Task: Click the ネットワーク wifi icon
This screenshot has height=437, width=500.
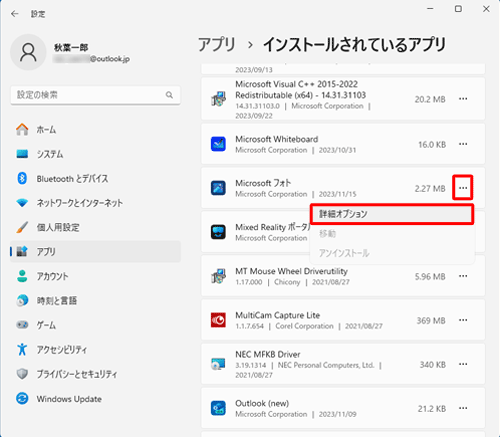Action: [x=22, y=203]
